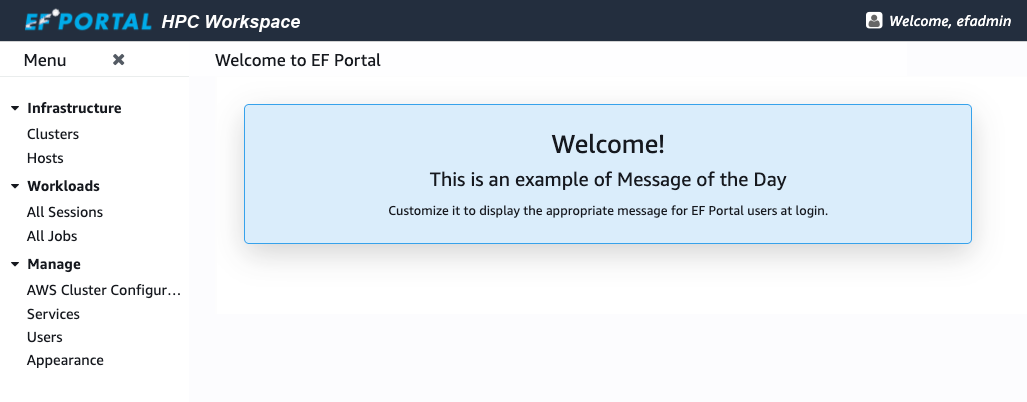Select All Jobs in Workloads
This screenshot has width=1027, height=402.
(52, 236)
